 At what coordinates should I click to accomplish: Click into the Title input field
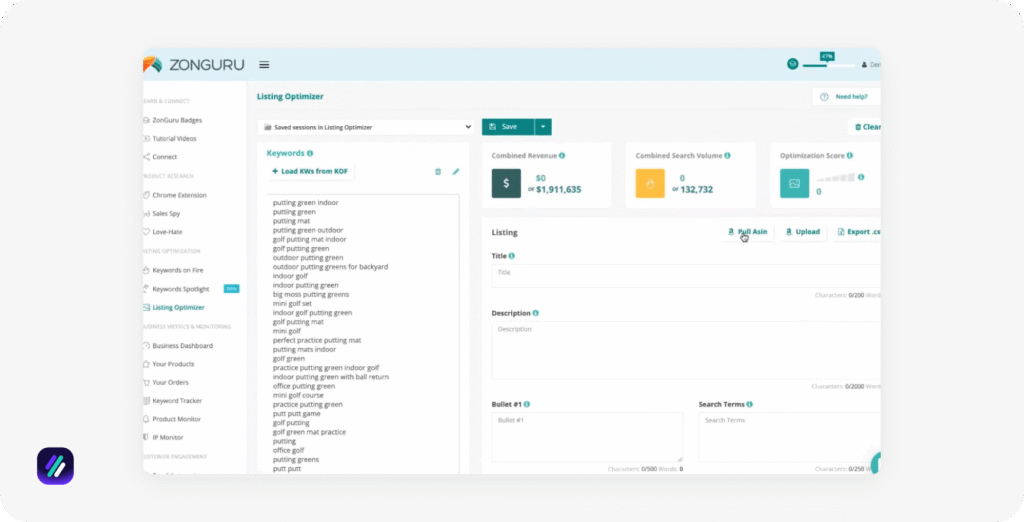685,273
